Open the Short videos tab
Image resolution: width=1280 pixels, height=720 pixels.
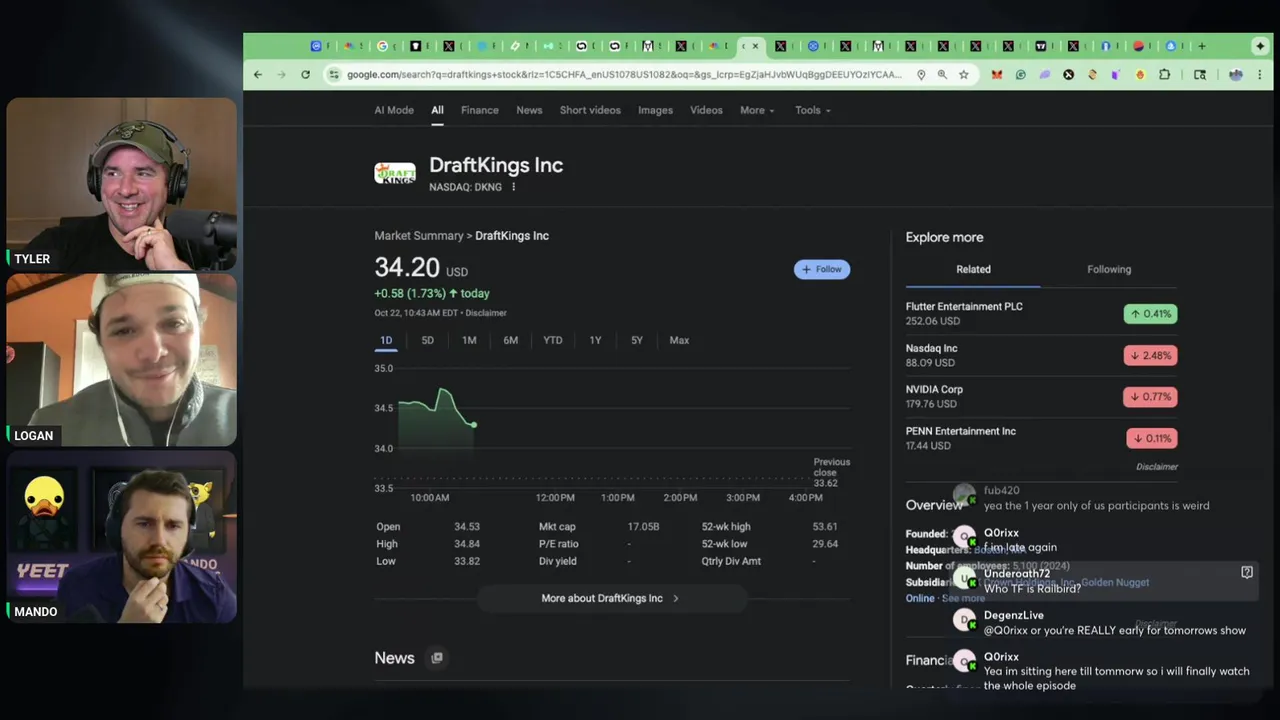(590, 110)
